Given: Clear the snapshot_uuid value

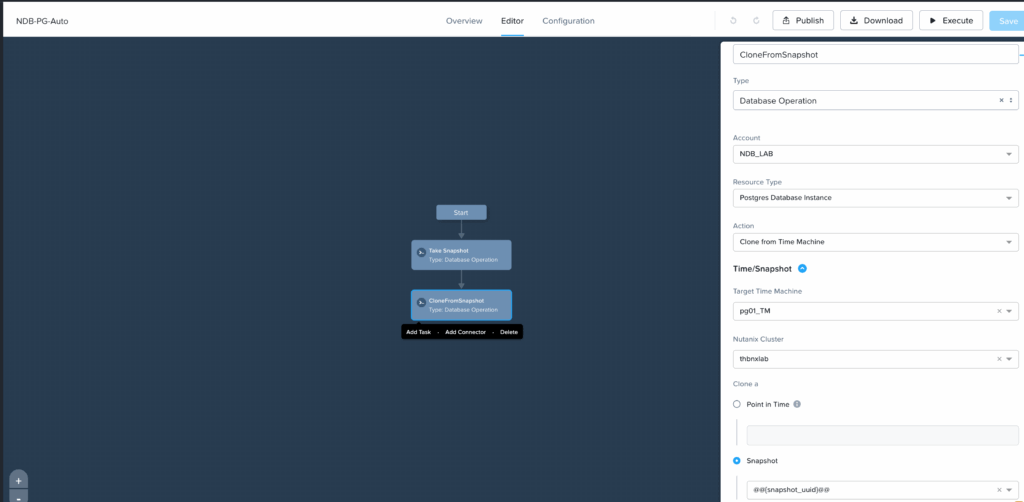Looking at the screenshot, I should pyautogui.click(x=999, y=490).
